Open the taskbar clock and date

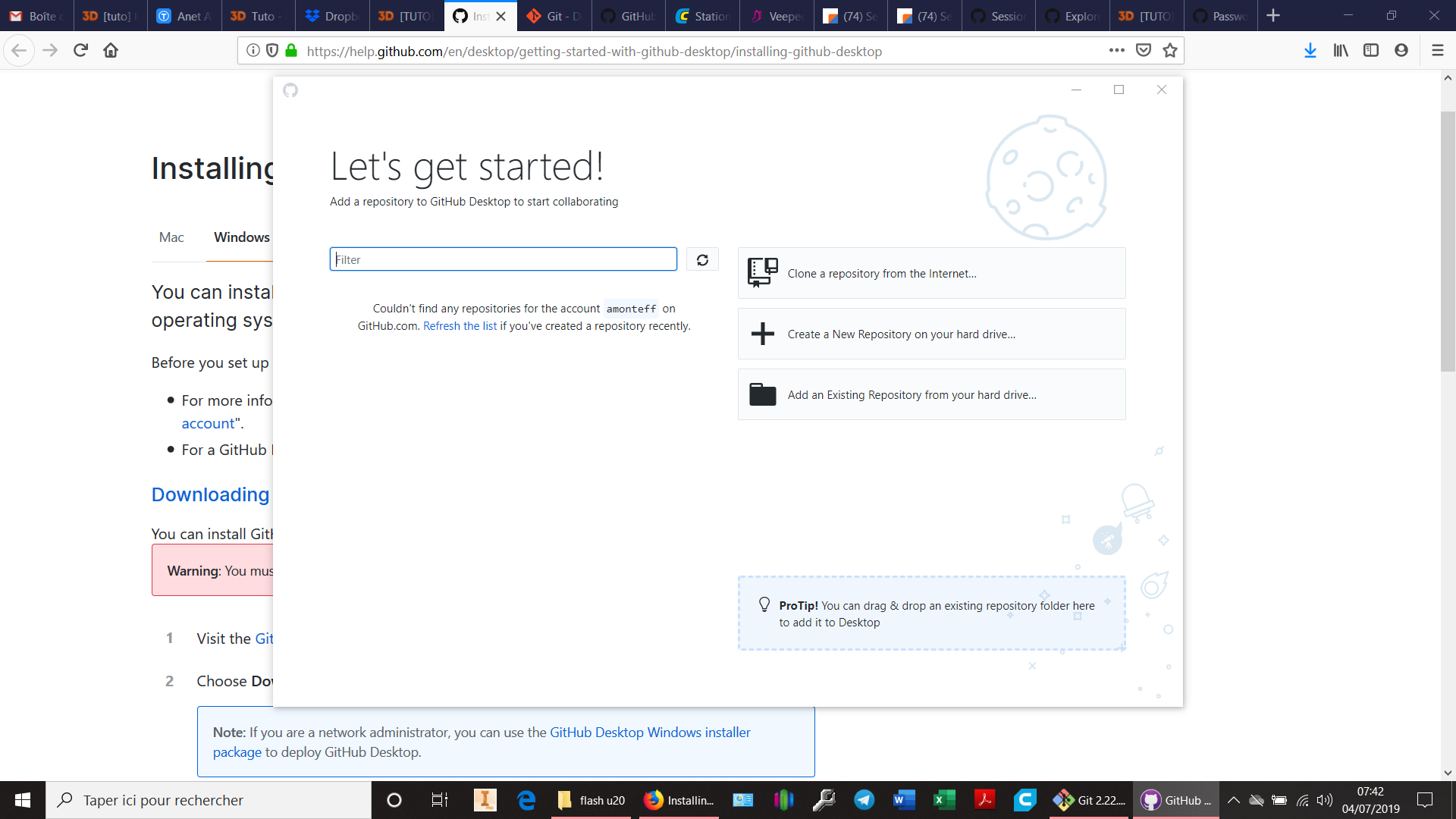coord(1370,800)
